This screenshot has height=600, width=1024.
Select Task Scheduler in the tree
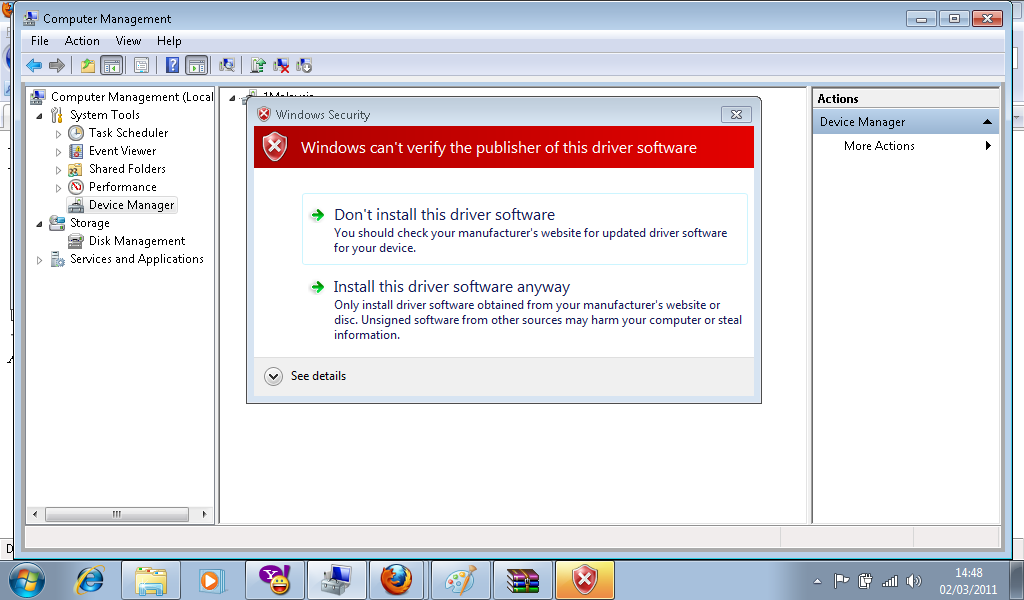[x=129, y=133]
